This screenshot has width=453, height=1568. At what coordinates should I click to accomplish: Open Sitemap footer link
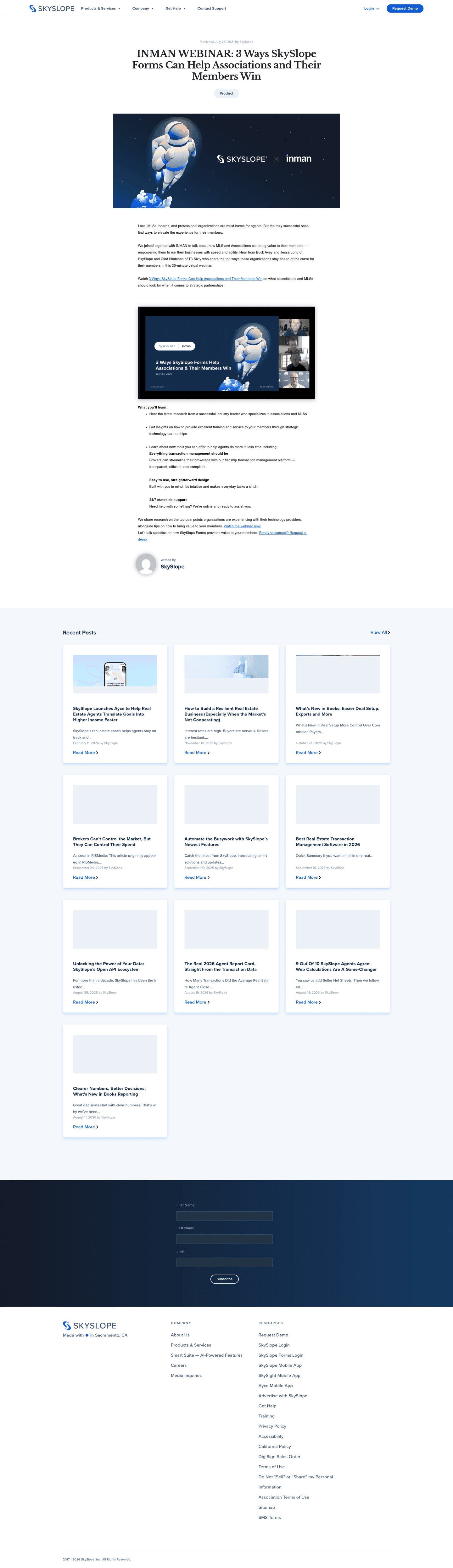coord(267,1508)
